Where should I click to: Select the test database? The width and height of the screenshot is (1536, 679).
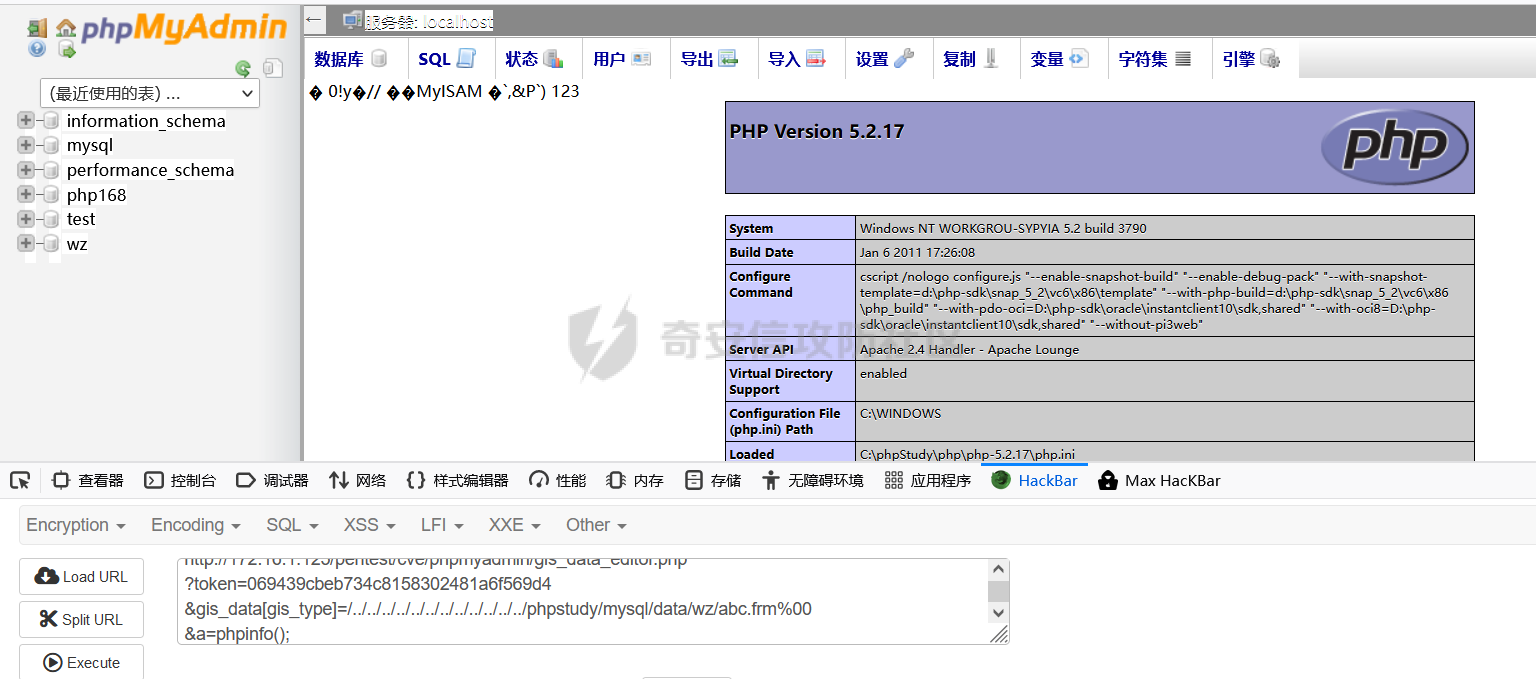(81, 219)
